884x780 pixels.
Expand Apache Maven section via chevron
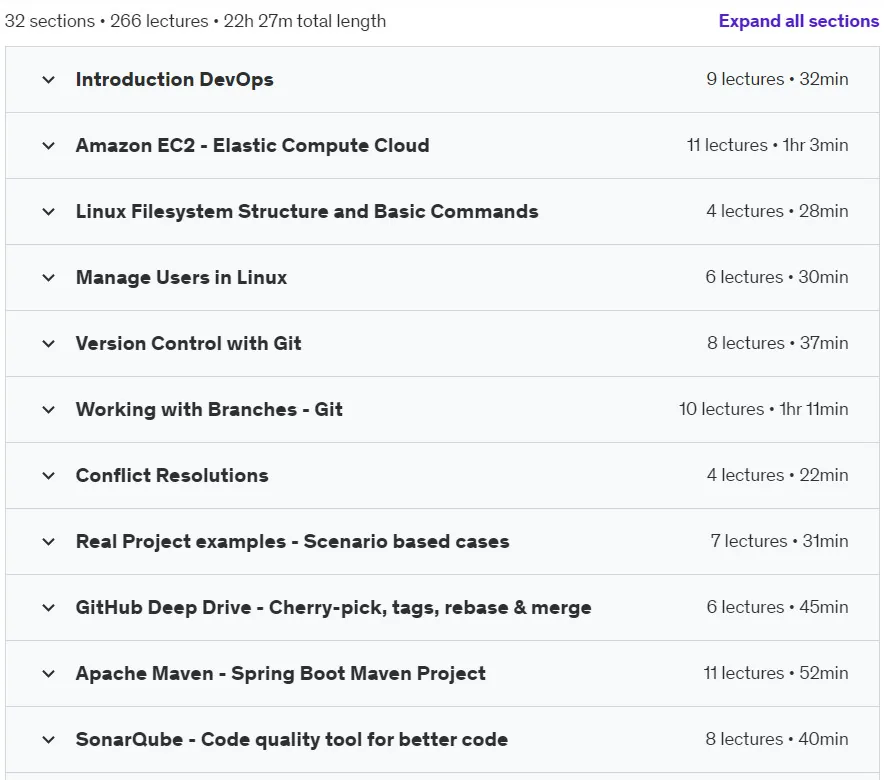pyautogui.click(x=48, y=673)
